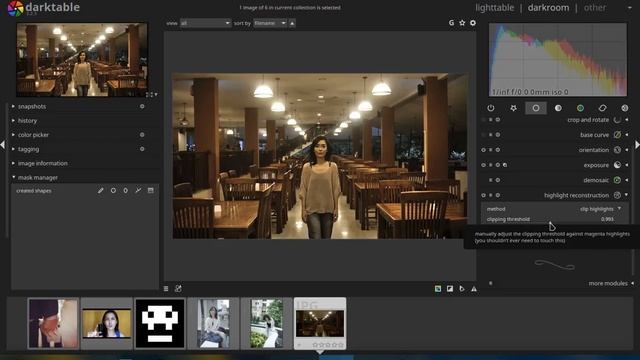Select the brush shape tool in mask manager
The height and width of the screenshot is (360, 640).
click(x=100, y=191)
